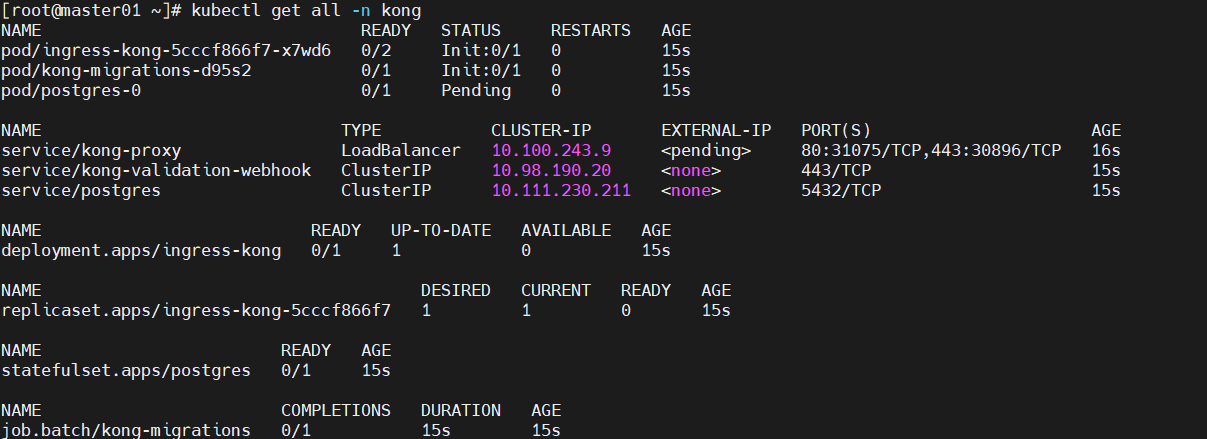Click the 'RESTARTS' column header
The width and height of the screenshot is (1207, 439).
pyautogui.click(x=591, y=30)
